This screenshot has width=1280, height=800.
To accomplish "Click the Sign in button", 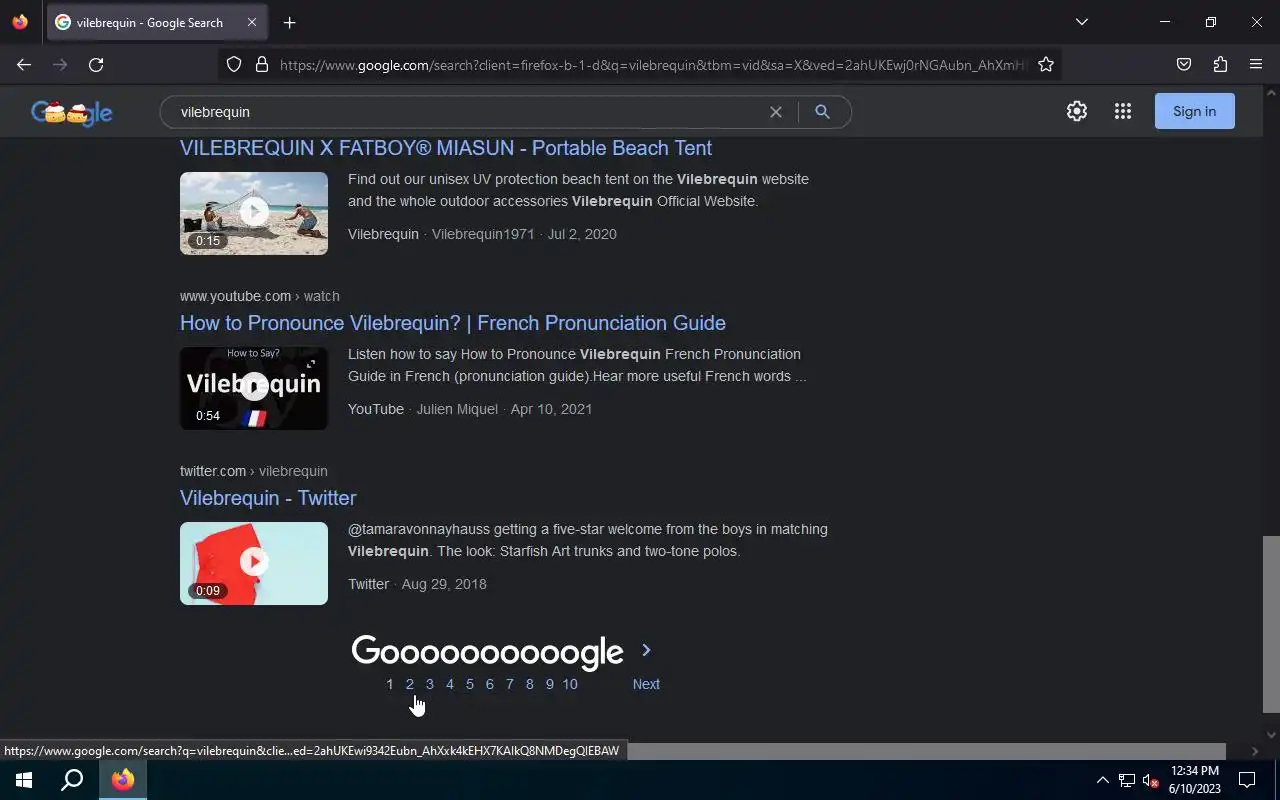I will coord(1195,111).
